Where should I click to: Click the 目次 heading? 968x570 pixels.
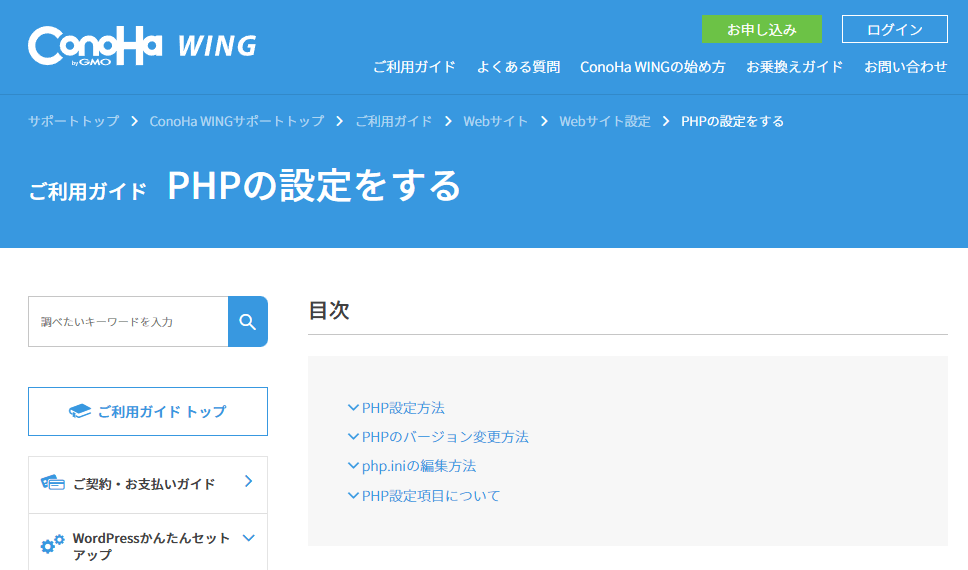tap(329, 310)
